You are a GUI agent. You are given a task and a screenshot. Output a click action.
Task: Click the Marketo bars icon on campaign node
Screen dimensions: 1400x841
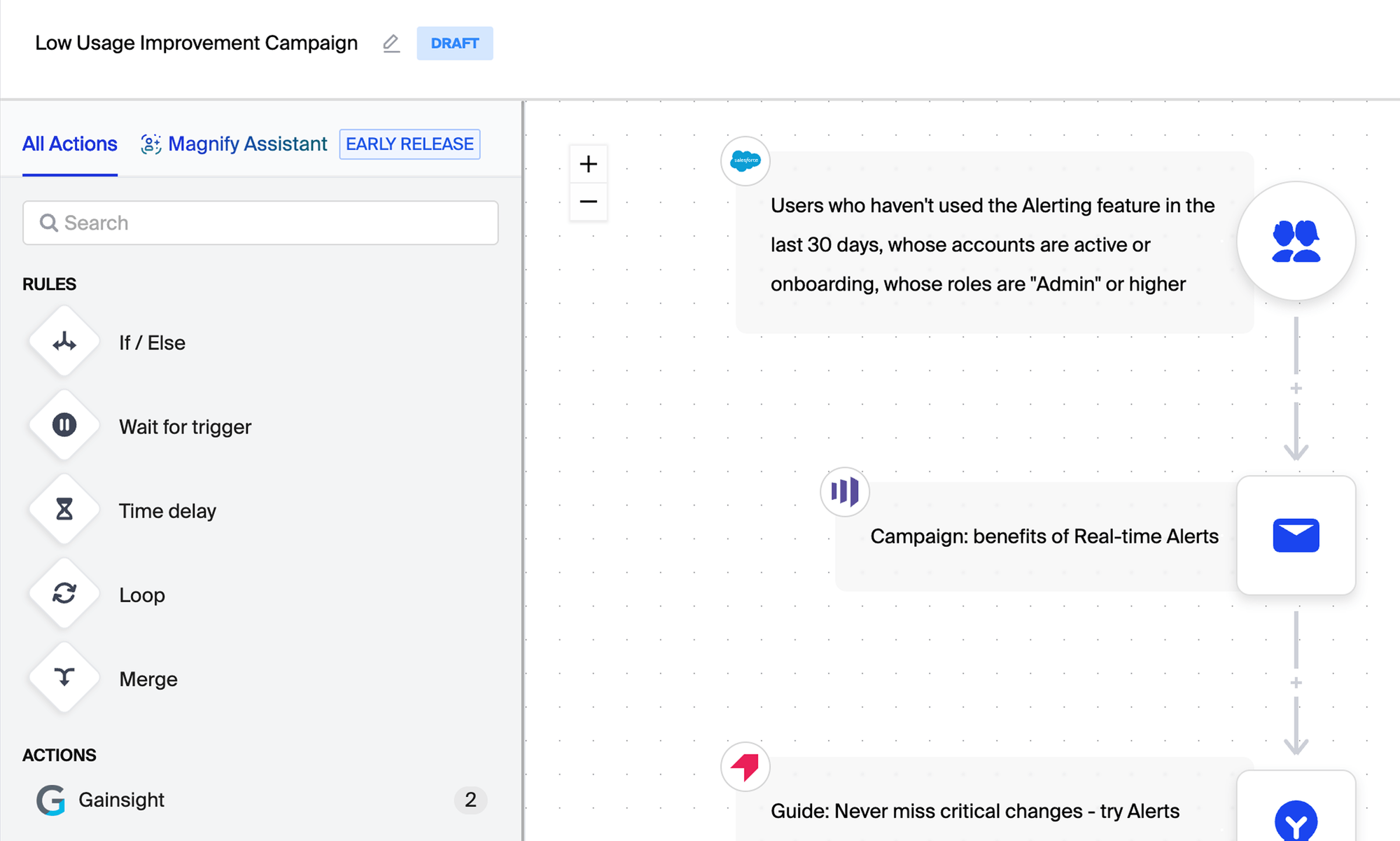(x=845, y=492)
